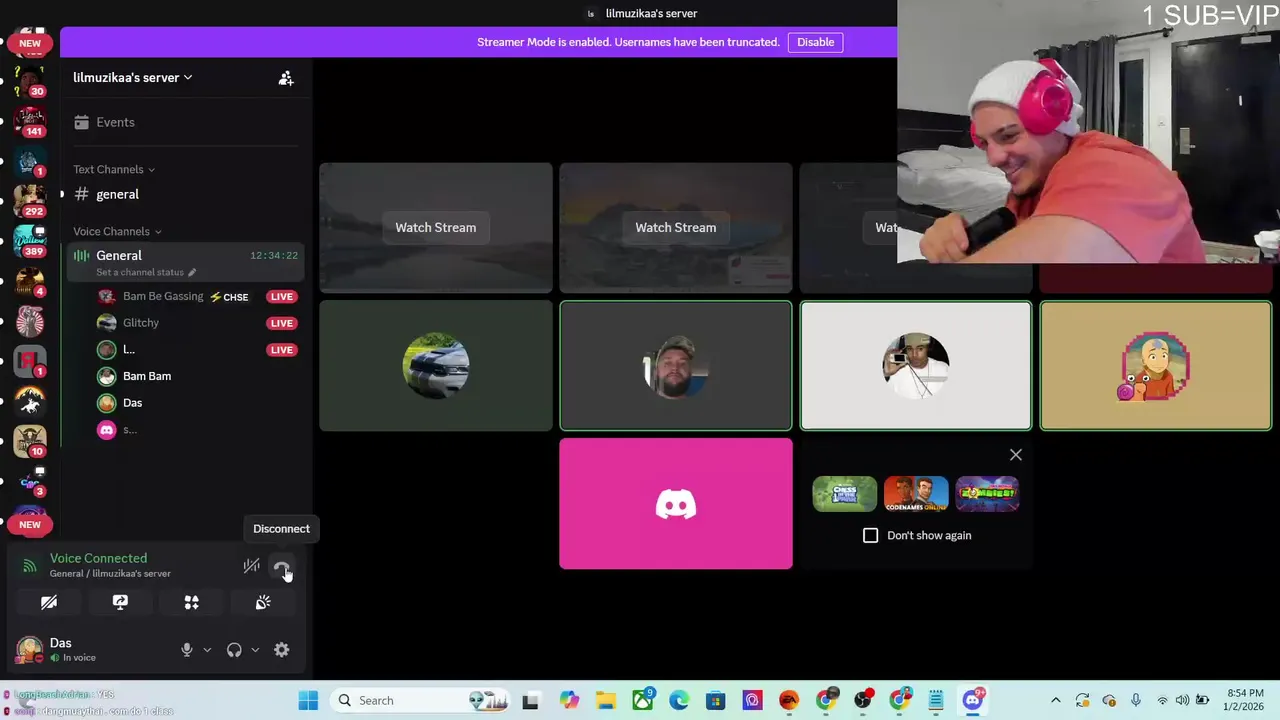Share your screen button

click(120, 602)
